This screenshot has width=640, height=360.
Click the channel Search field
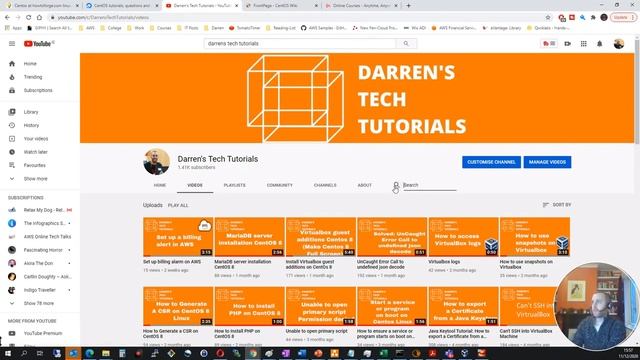click(429, 185)
